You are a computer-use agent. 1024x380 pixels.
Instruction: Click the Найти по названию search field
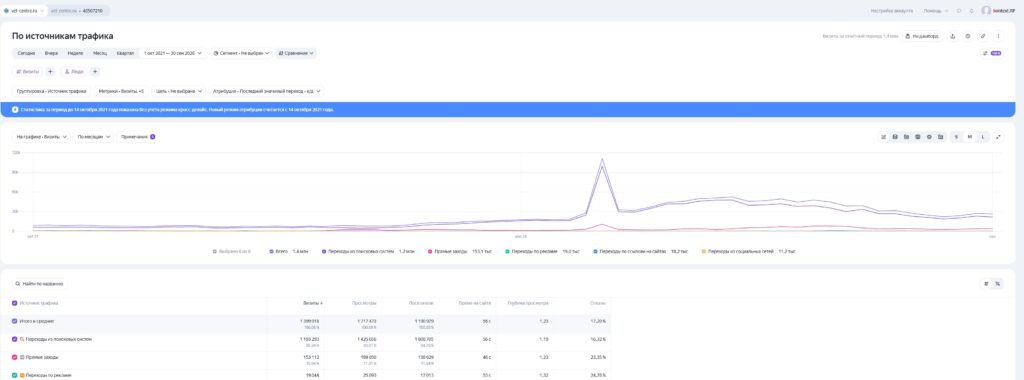40,284
